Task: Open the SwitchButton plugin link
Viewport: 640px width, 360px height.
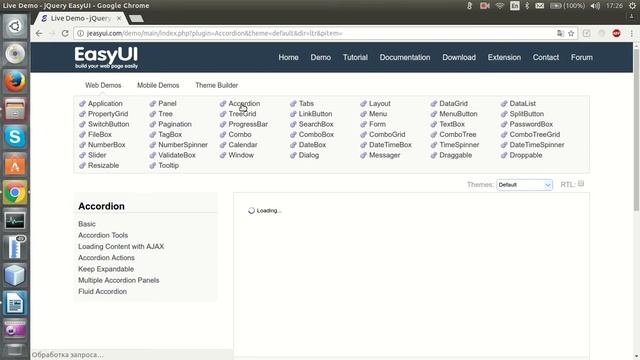Action: click(x=109, y=124)
